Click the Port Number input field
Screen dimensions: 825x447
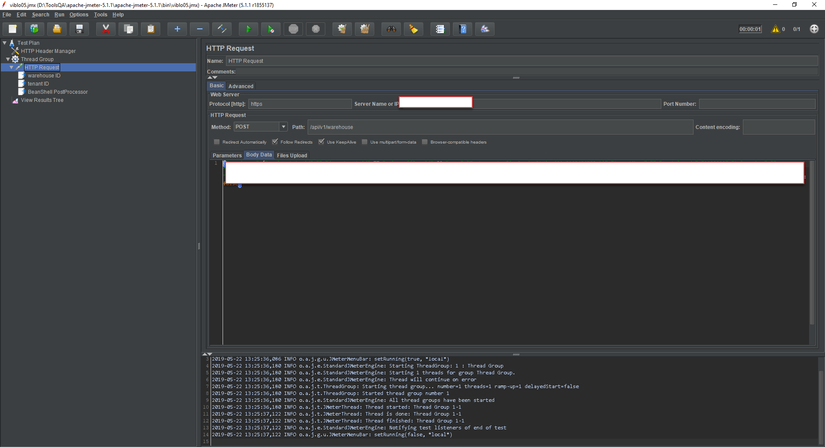(756, 104)
